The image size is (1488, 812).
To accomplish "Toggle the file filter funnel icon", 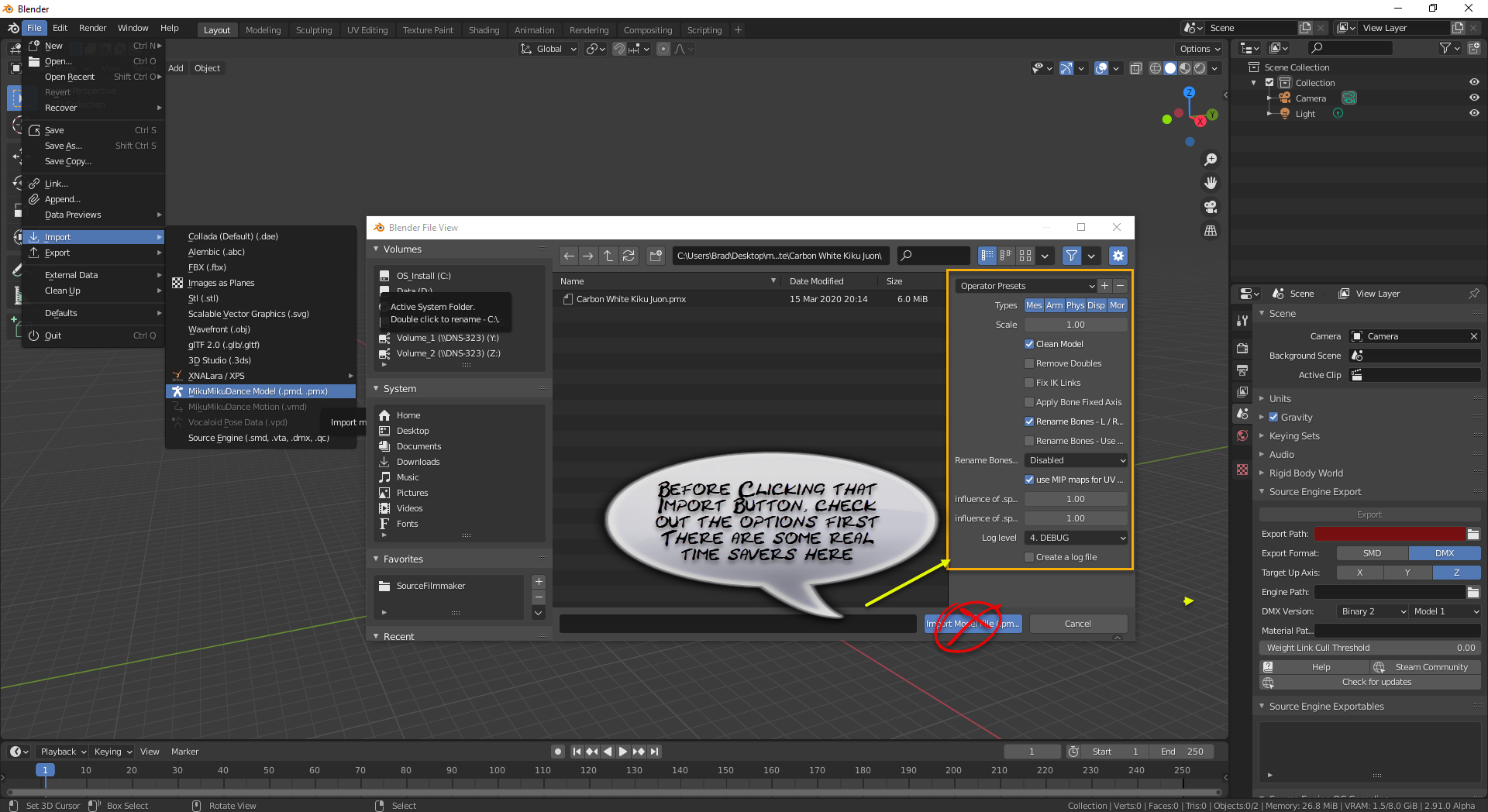I will point(1071,256).
